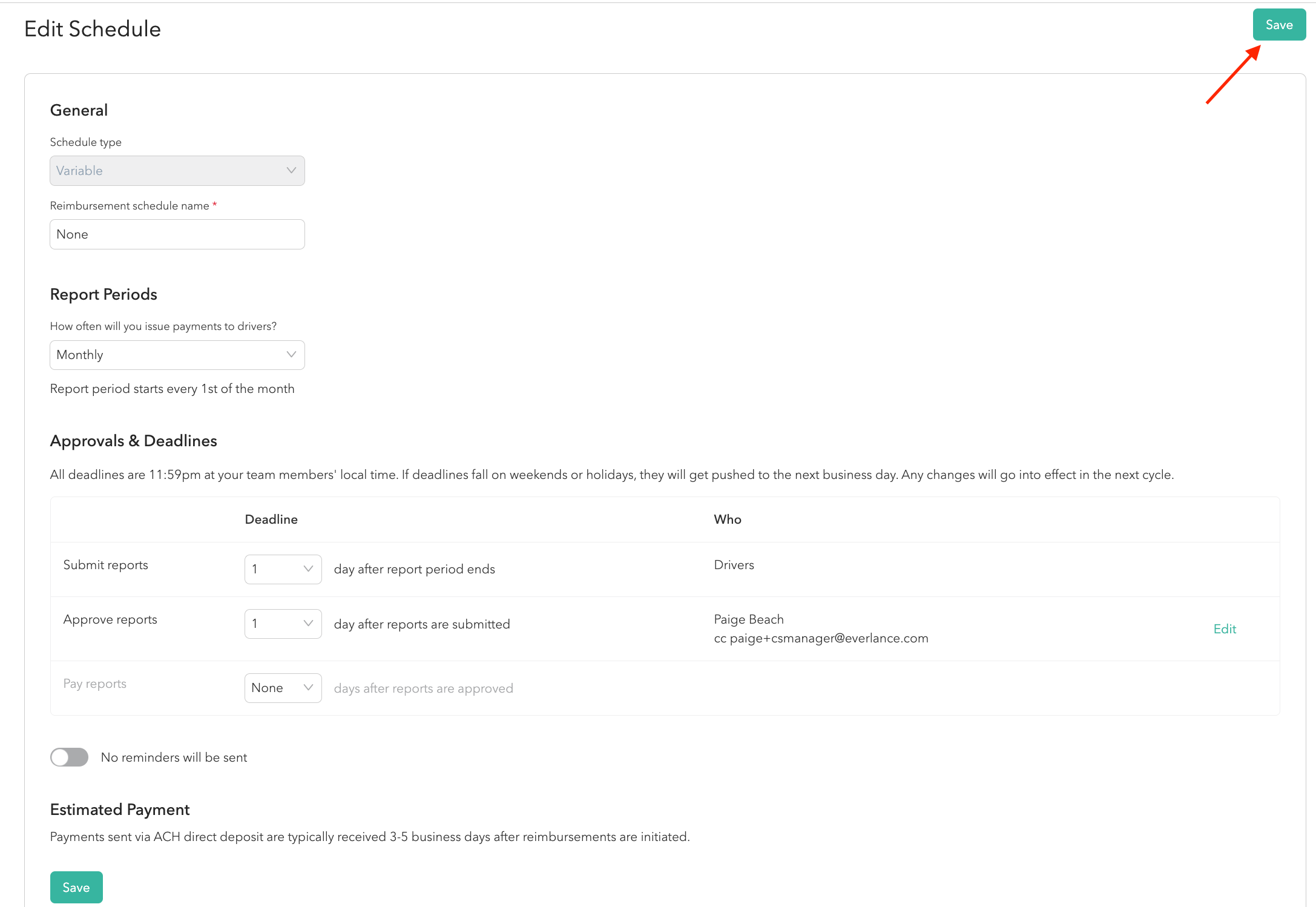
Task: Click the Edit link for Paige Beach
Action: point(1224,629)
